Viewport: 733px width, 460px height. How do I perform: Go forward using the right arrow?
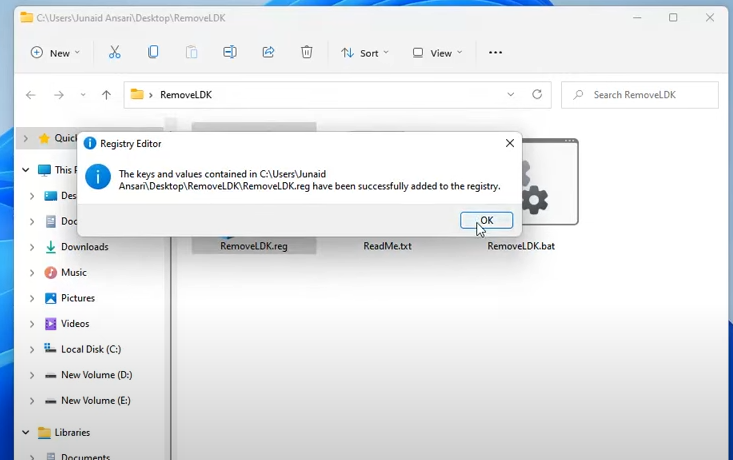click(x=59, y=95)
